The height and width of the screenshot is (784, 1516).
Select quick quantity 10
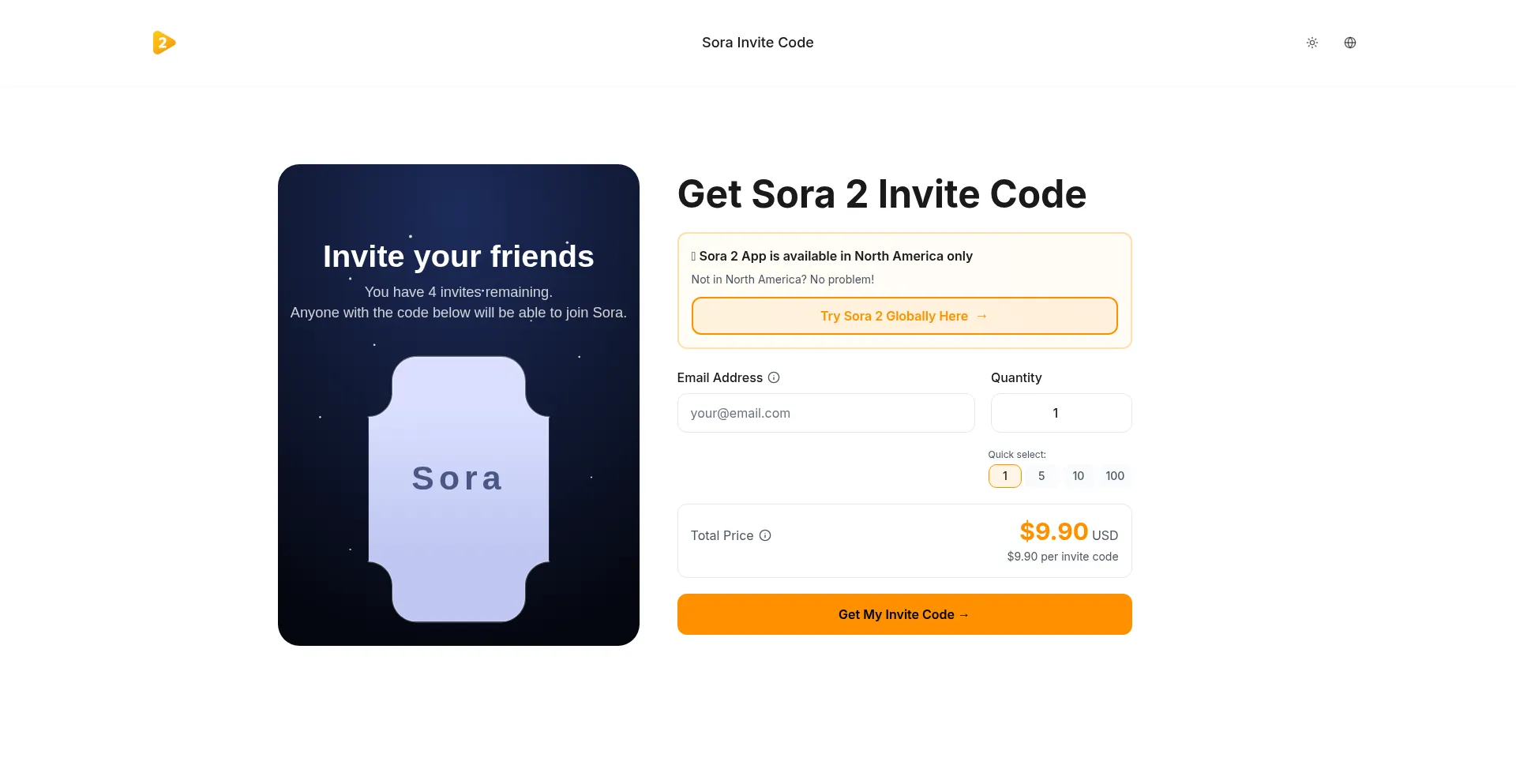pyautogui.click(x=1078, y=476)
